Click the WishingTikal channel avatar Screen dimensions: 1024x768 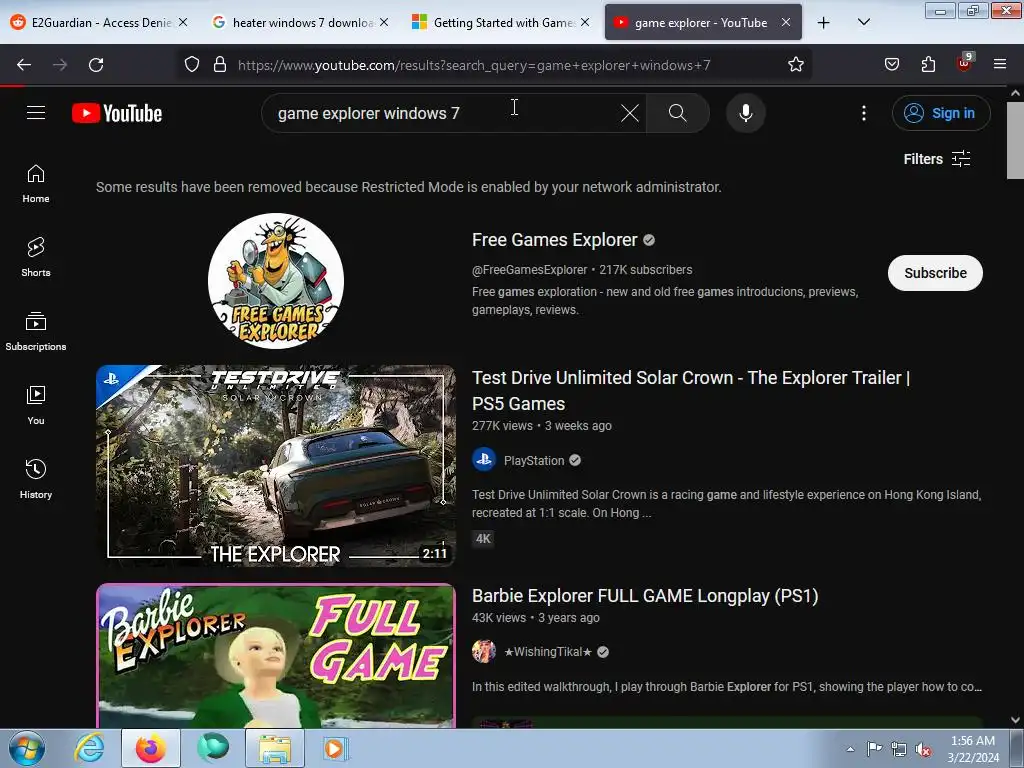click(x=484, y=651)
